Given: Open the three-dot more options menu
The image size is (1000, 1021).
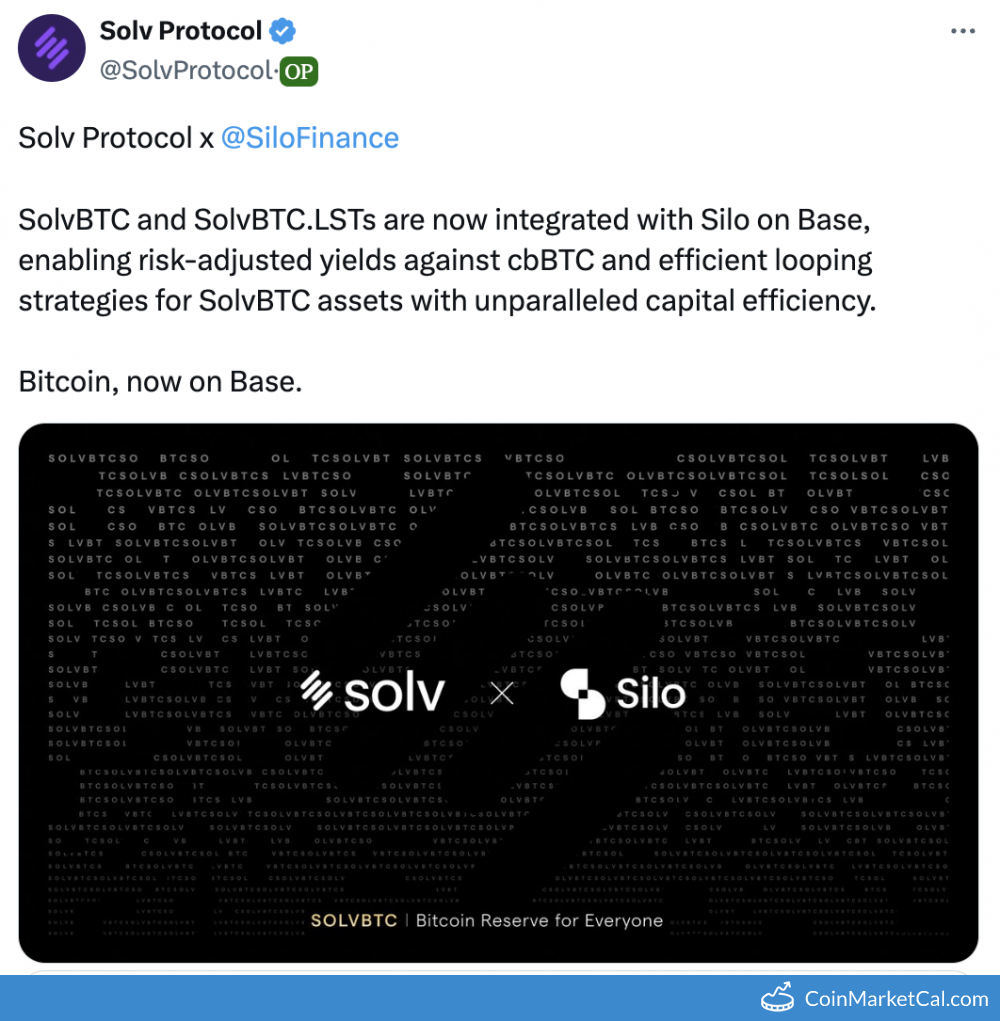Looking at the screenshot, I should pos(962,32).
